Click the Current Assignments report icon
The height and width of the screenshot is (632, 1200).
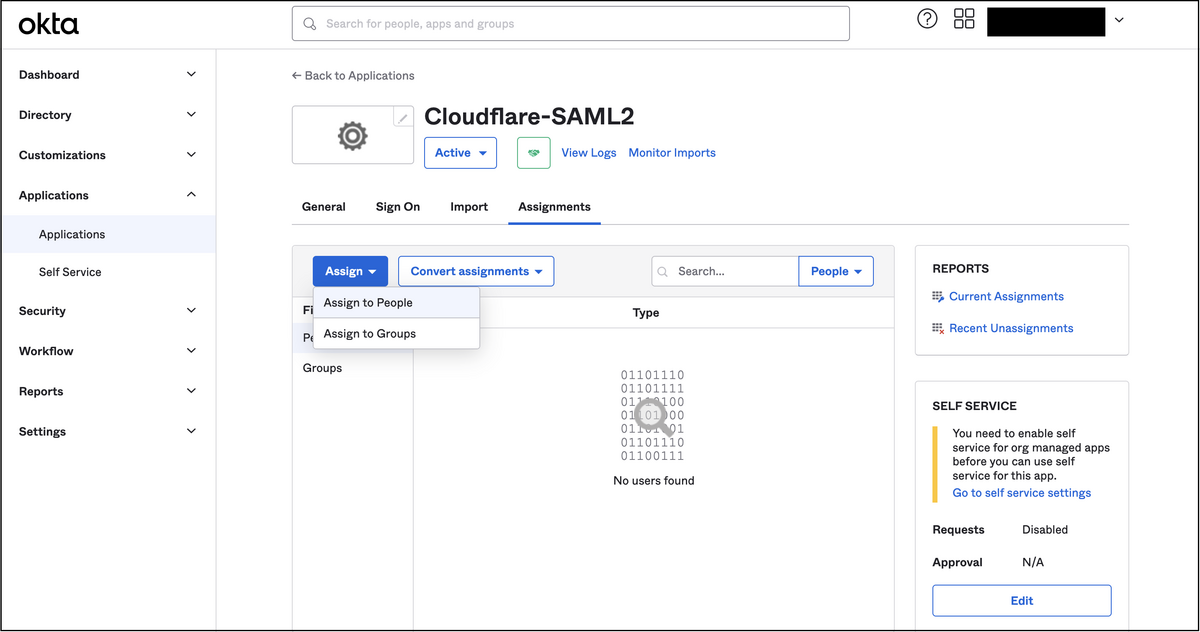coord(938,296)
